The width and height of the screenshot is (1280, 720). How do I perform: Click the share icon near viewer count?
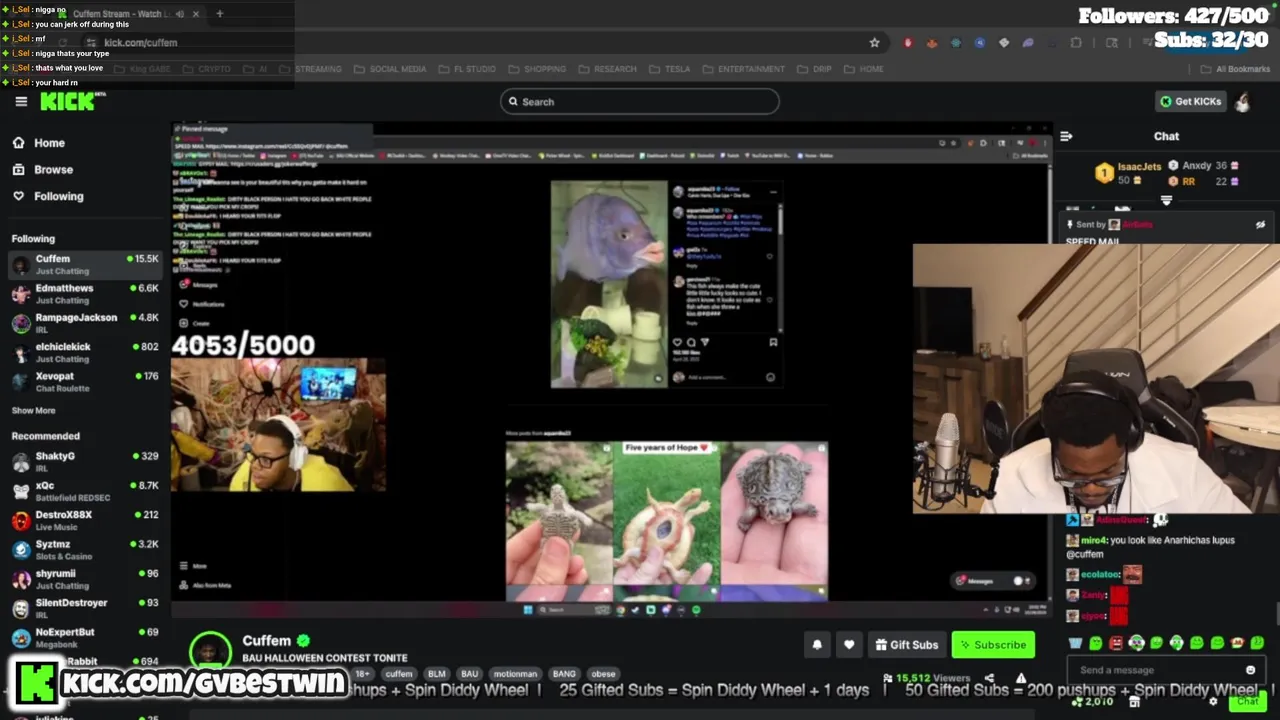(x=989, y=678)
